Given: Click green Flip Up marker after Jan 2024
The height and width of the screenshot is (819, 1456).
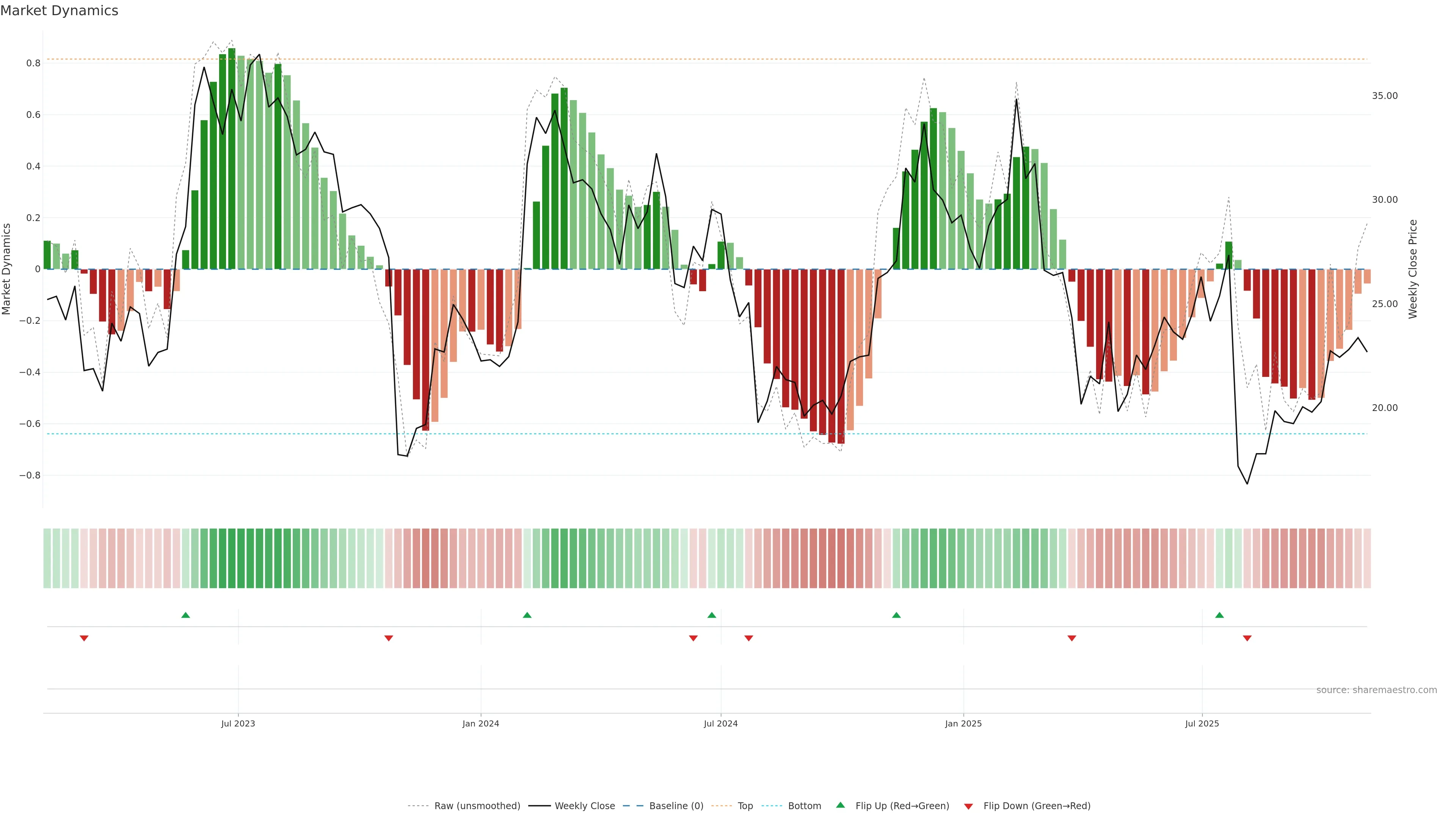Looking at the screenshot, I should (x=527, y=615).
